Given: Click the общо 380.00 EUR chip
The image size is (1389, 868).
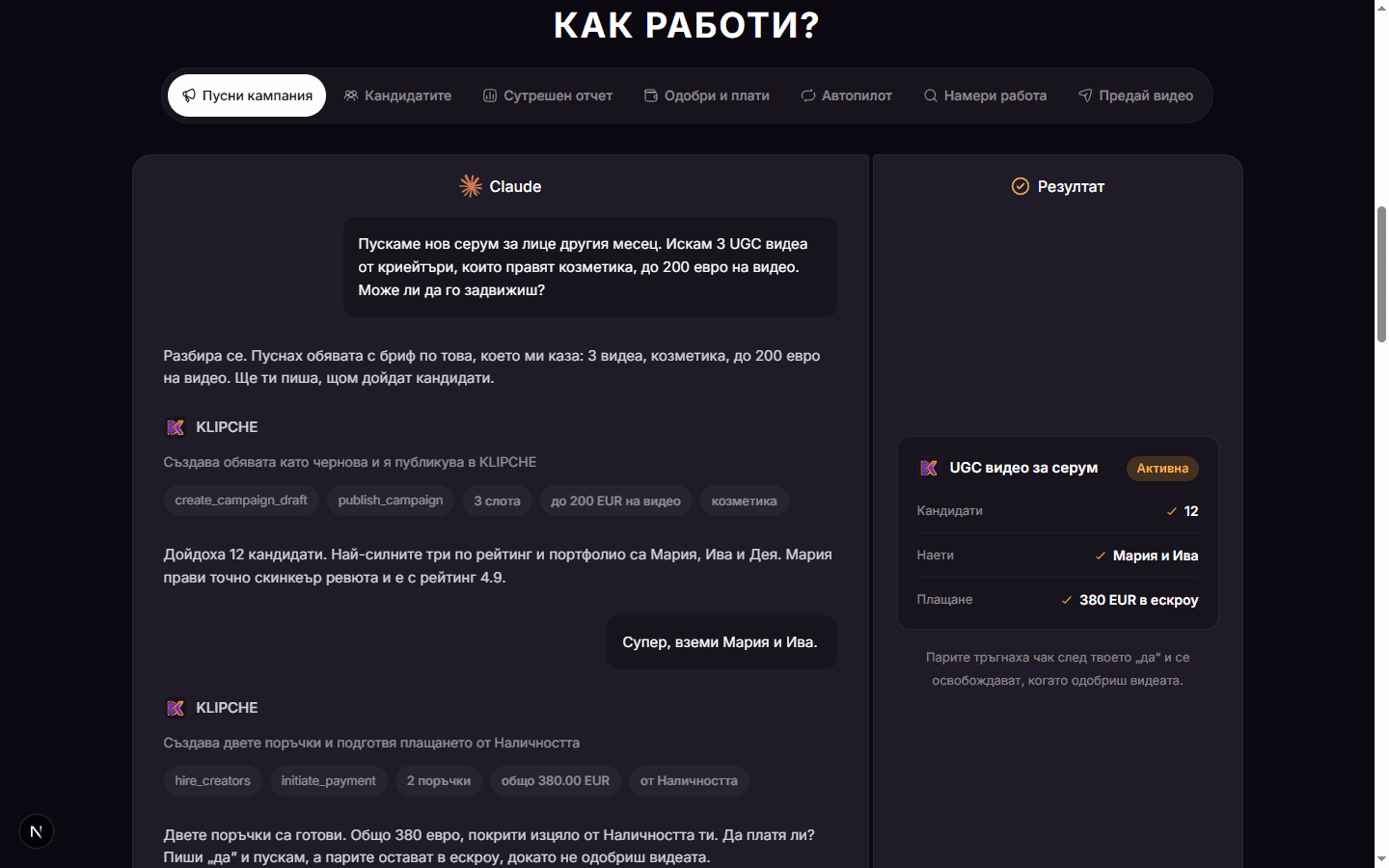Looking at the screenshot, I should (556, 781).
